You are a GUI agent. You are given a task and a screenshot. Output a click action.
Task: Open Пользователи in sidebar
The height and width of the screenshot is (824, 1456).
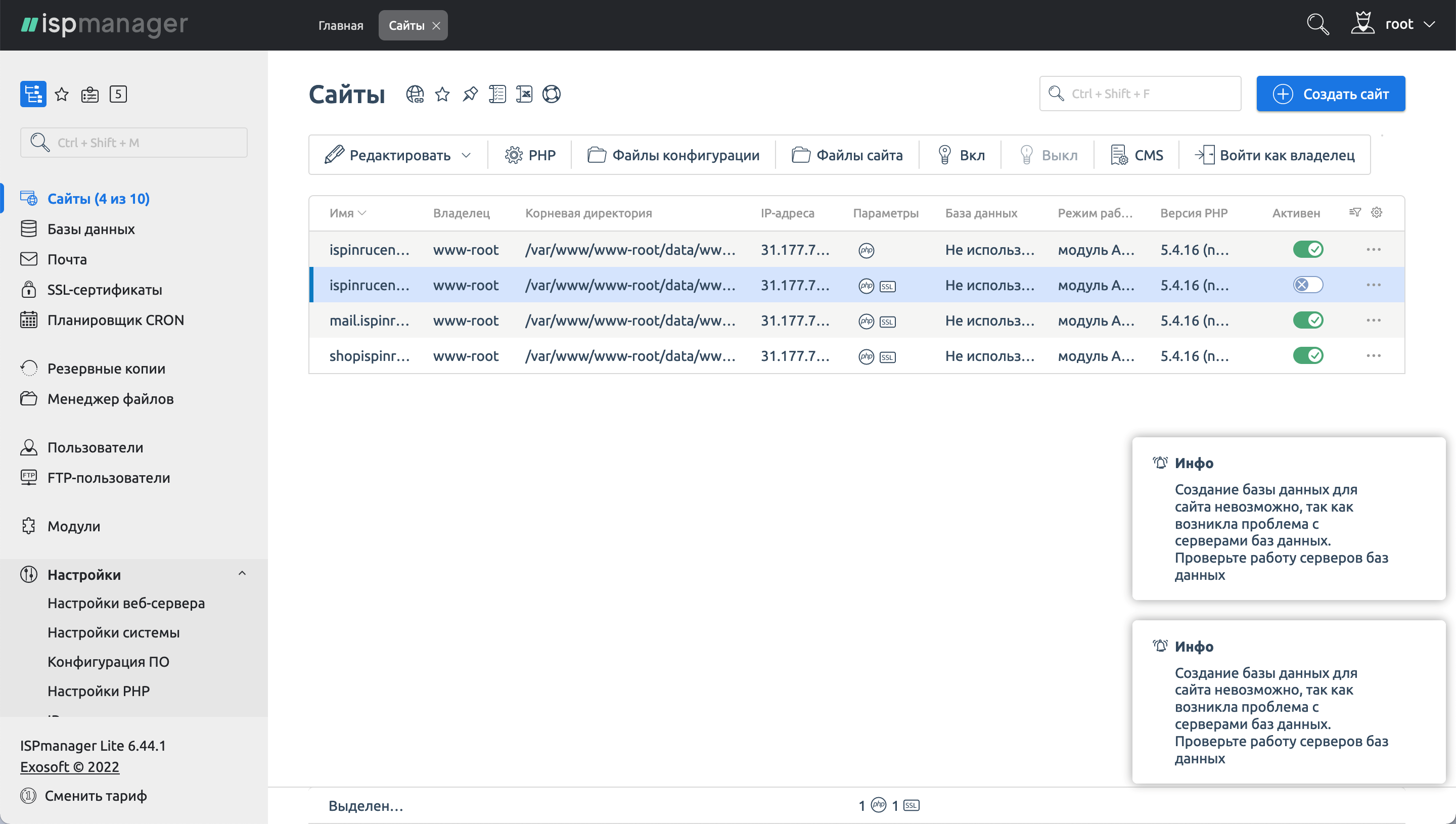click(x=95, y=447)
